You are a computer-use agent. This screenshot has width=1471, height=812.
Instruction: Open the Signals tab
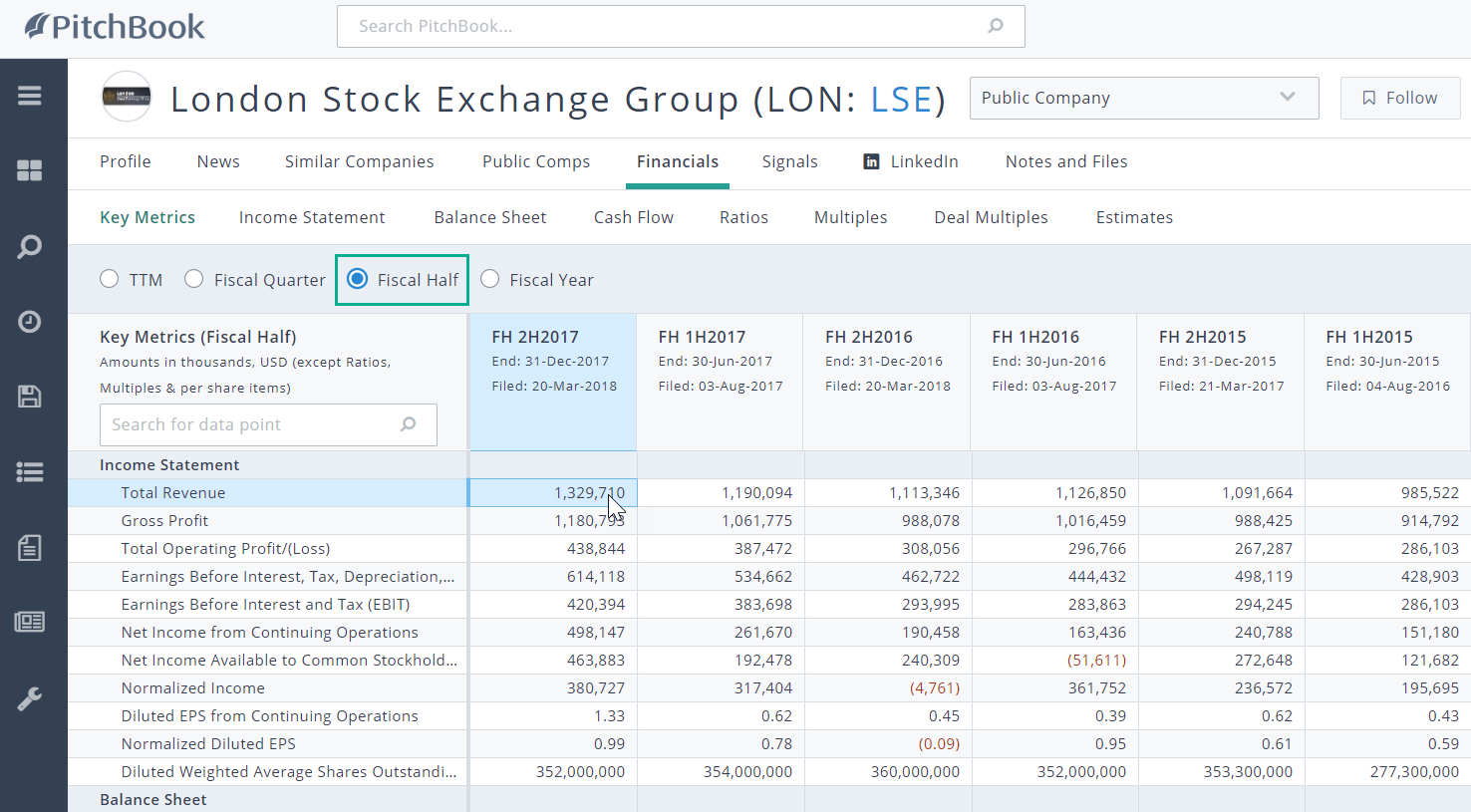[789, 161]
